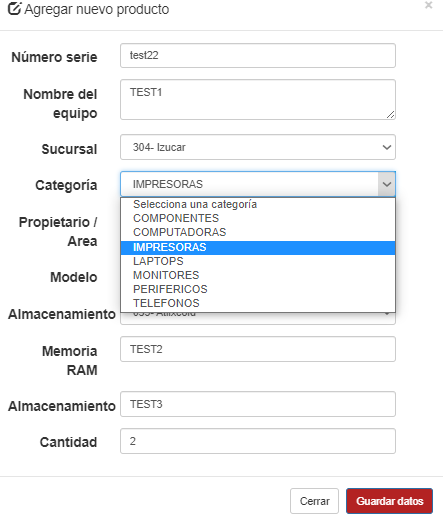Save with Guardar datos button
The width and height of the screenshot is (443, 521).
[x=389, y=501]
